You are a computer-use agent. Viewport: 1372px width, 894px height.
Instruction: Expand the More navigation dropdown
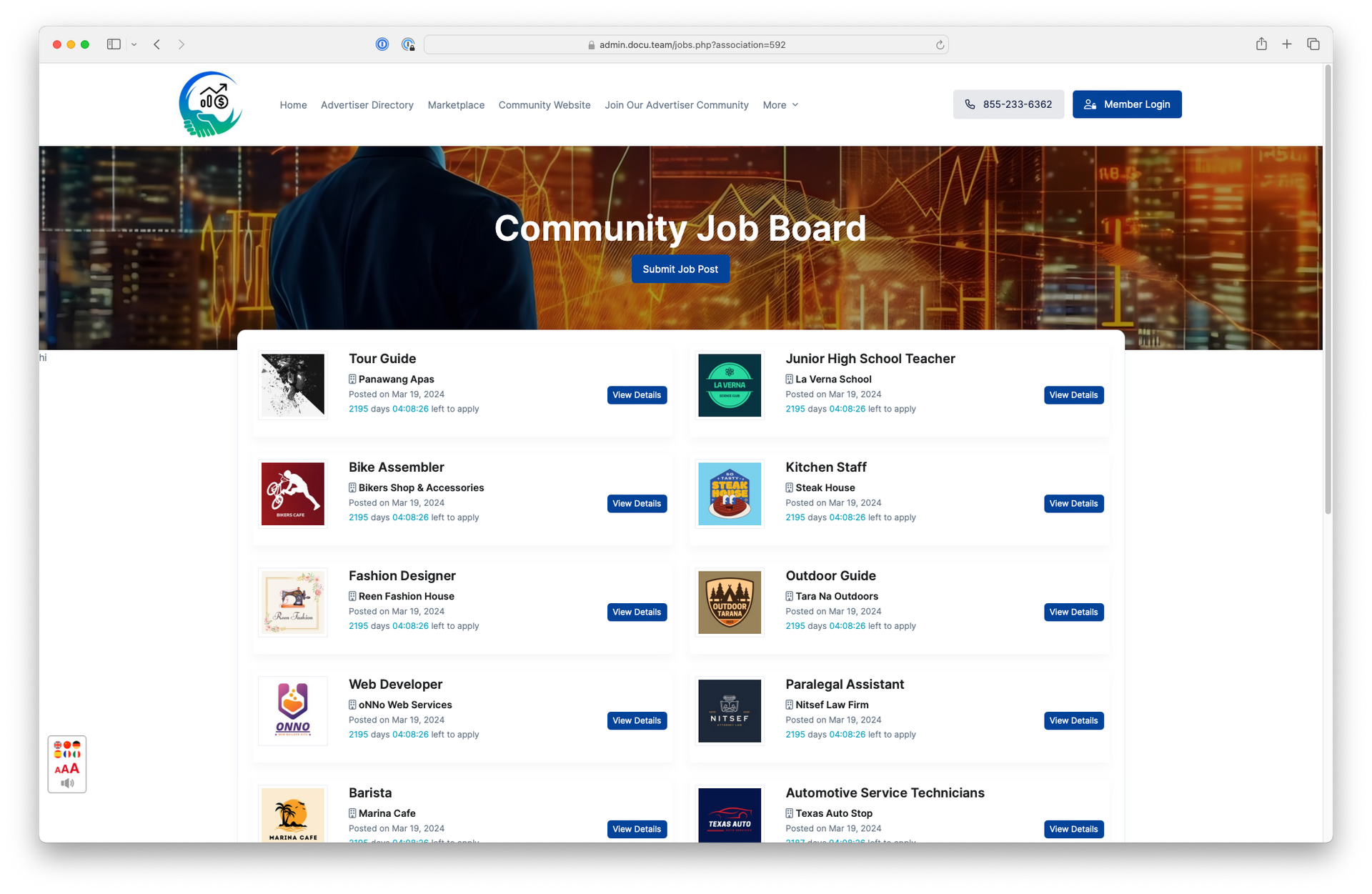tap(780, 104)
